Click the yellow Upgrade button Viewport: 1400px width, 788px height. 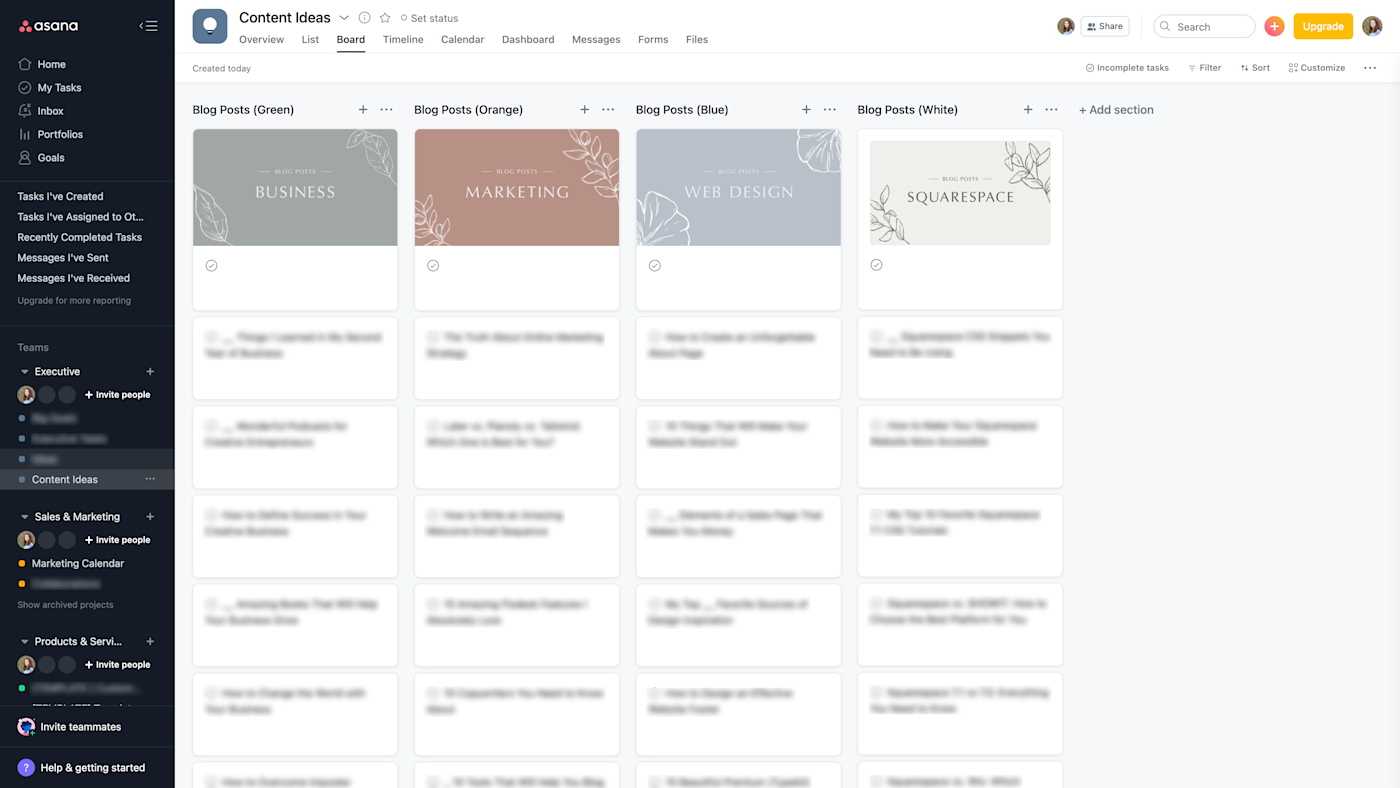(1323, 26)
